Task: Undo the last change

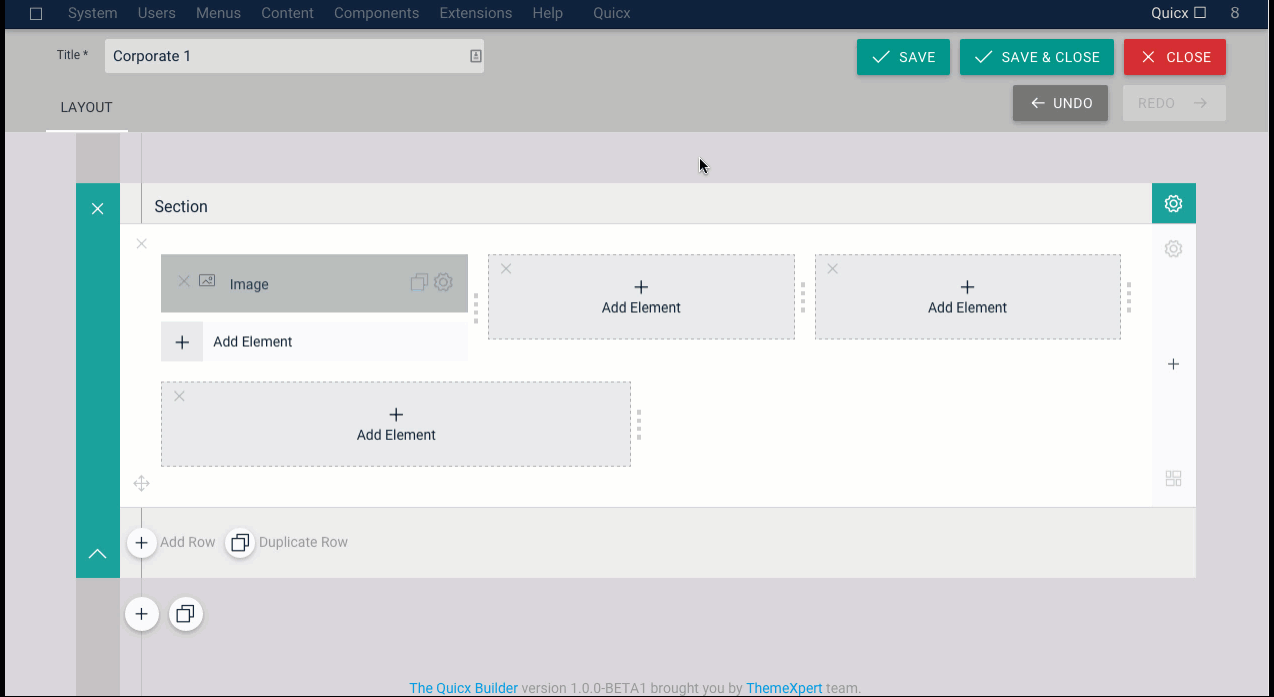Action: pos(1060,103)
